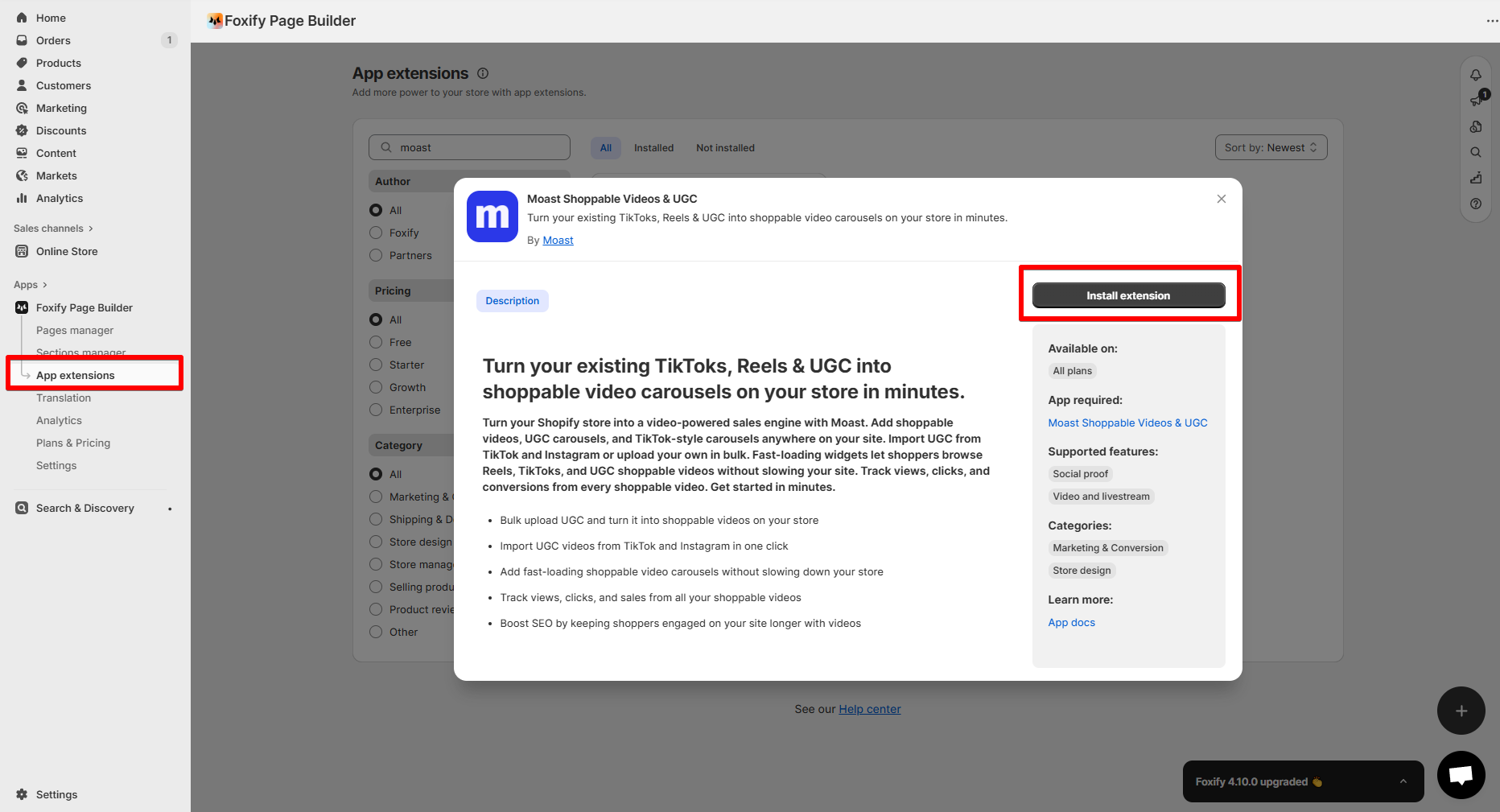Open the three-dot menu at top right
1500x812 pixels.
tap(1492, 21)
